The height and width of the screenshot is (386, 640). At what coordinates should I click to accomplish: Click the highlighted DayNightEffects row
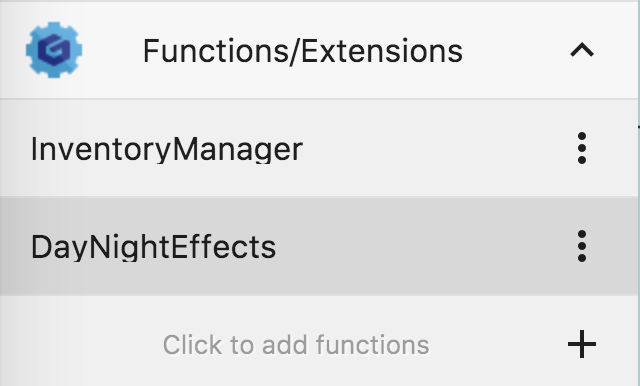pos(318,246)
